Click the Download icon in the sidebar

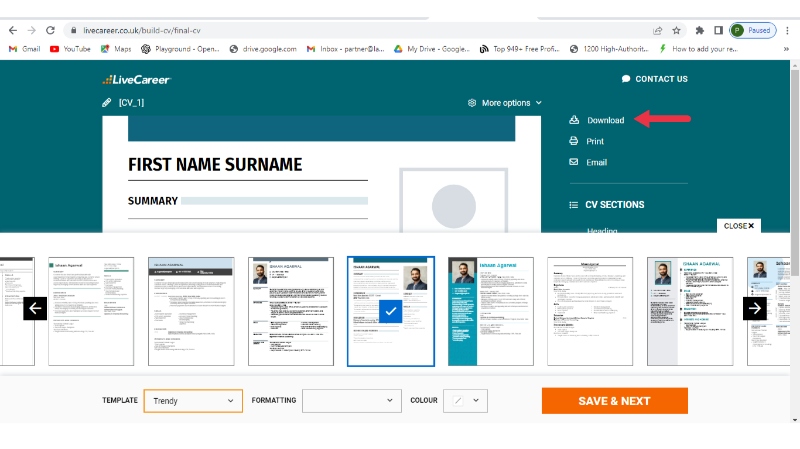(x=574, y=120)
